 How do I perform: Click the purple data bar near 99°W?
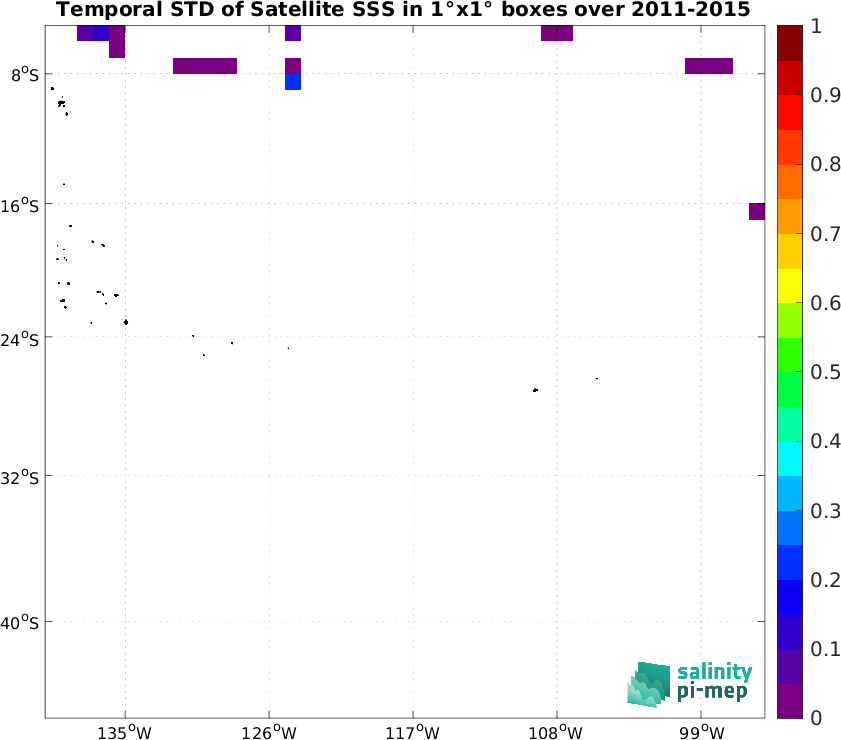coord(709,66)
